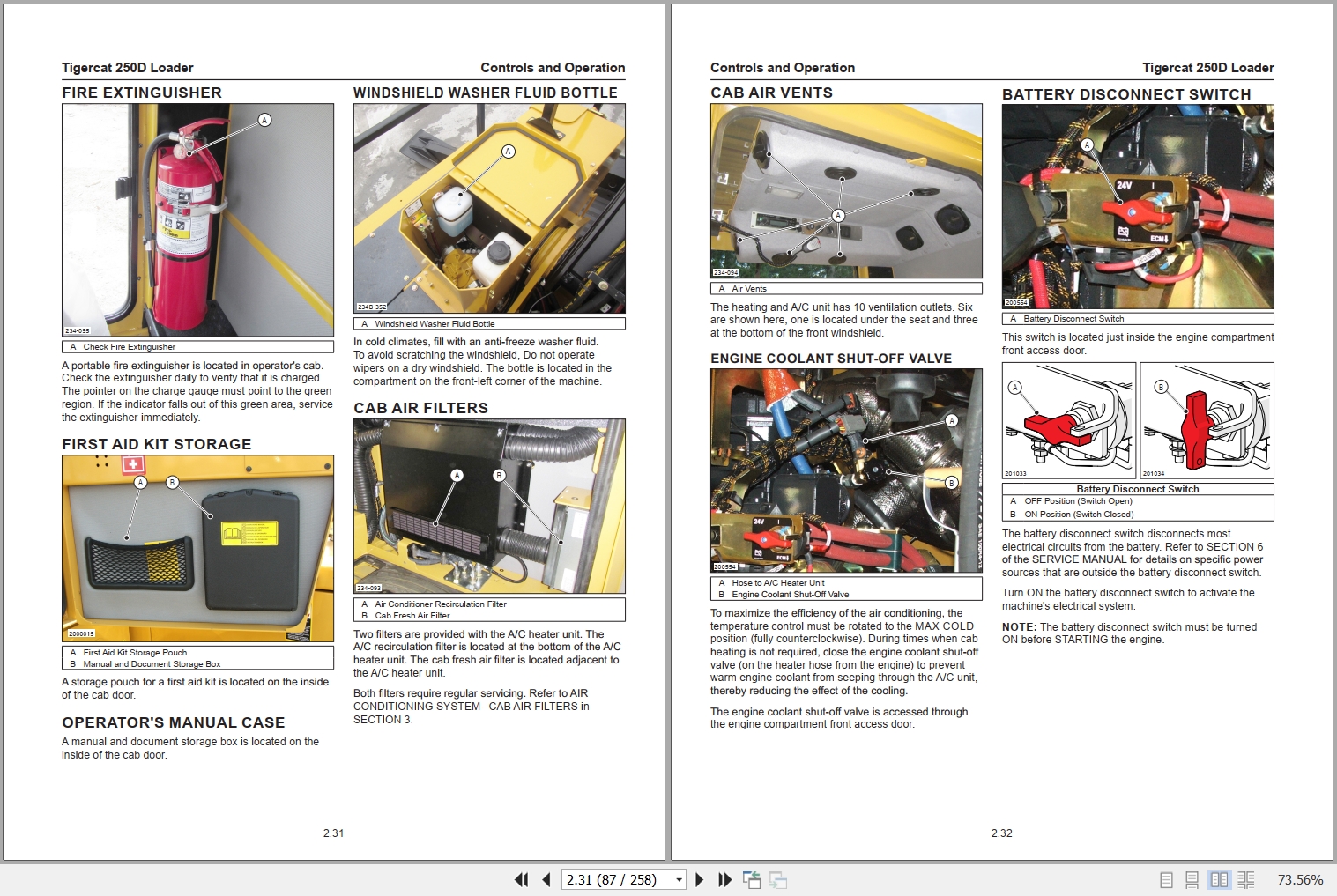Click the first aid kit storage photo

coord(197,546)
